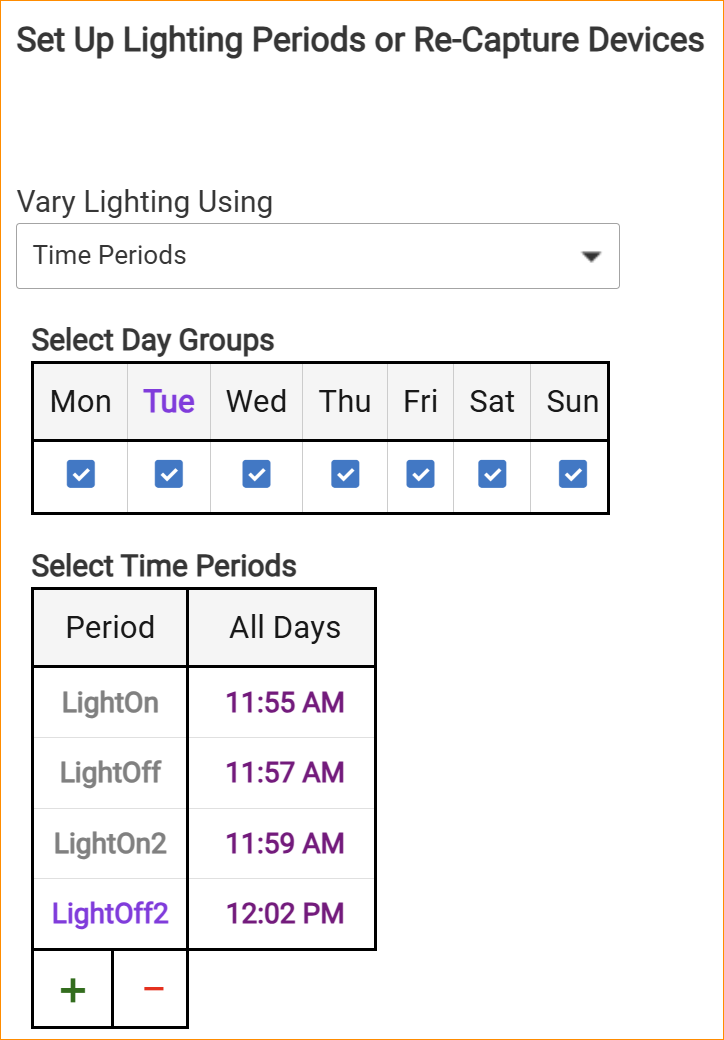The height and width of the screenshot is (1040, 724).
Task: Disable the Wednesday checkbox
Action: click(257, 474)
